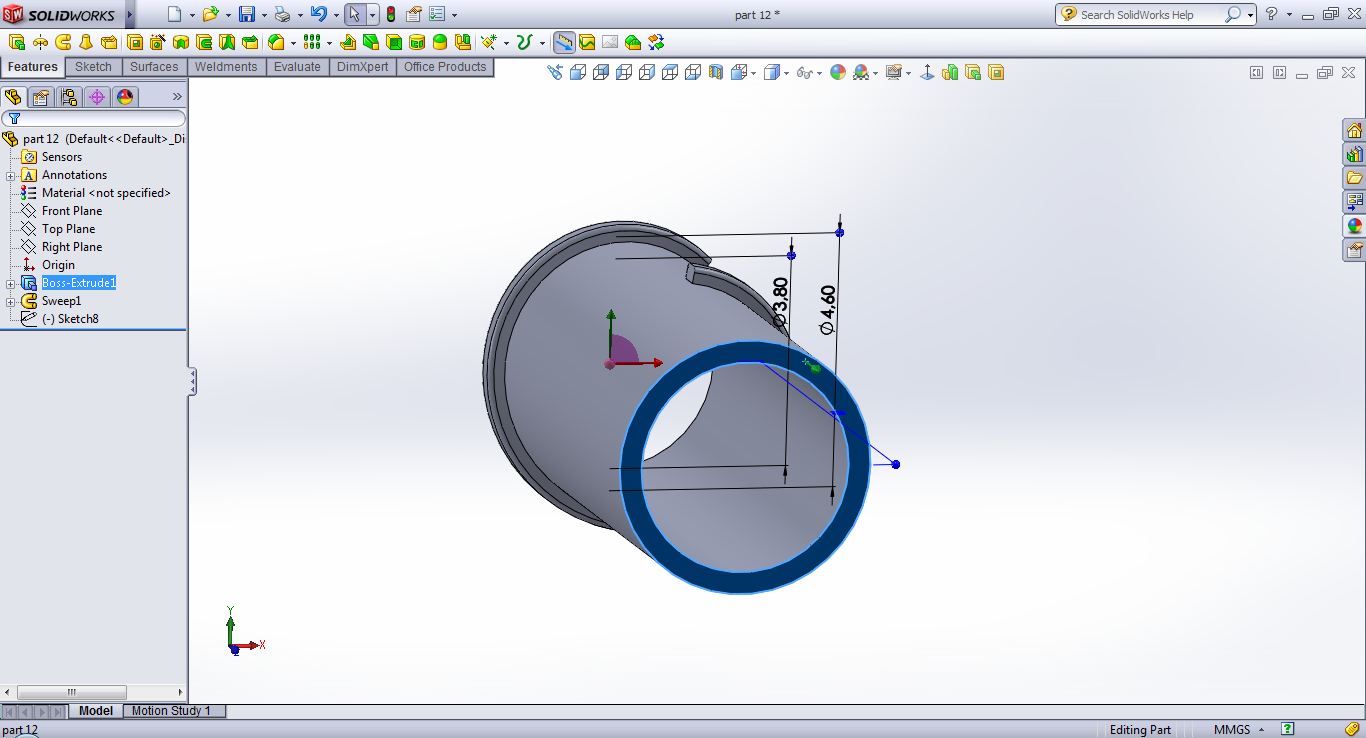Open the MMGS unit system dropdown
This screenshot has width=1366, height=738.
point(1261,730)
